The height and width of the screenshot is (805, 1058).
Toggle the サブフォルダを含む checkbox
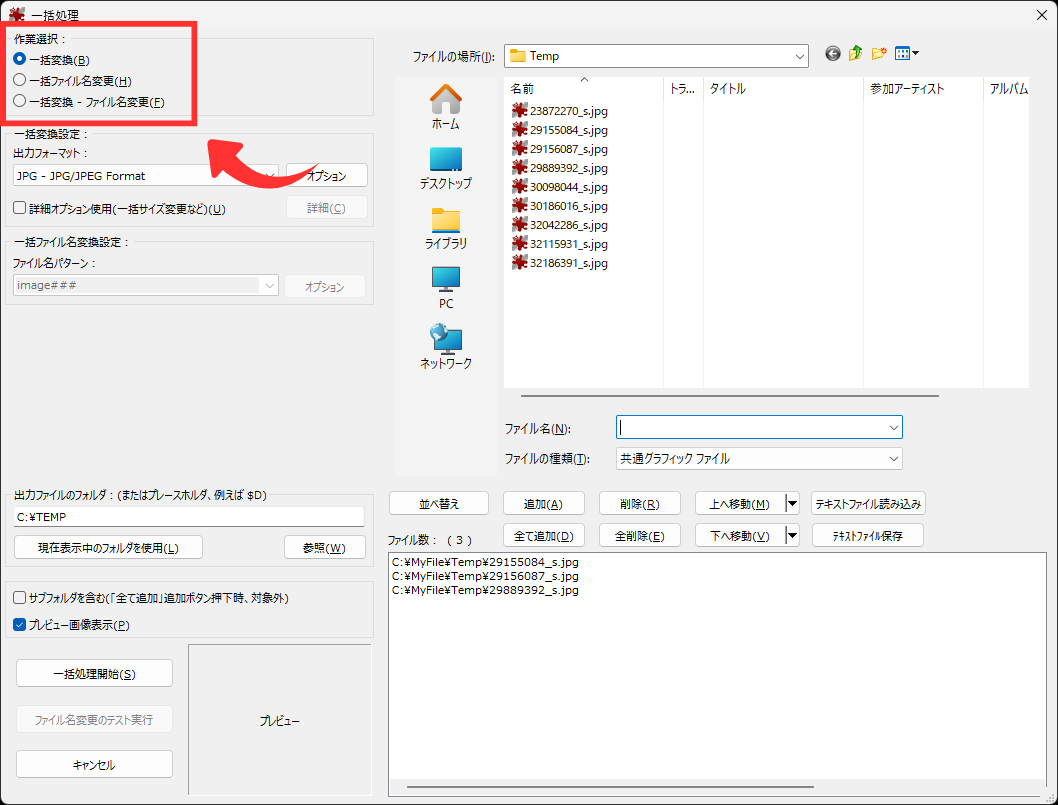pos(20,597)
